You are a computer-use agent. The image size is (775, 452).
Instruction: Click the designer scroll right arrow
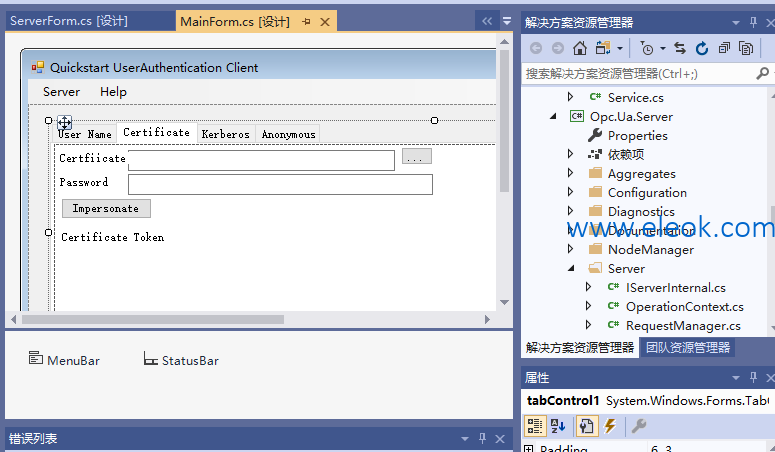[x=487, y=319]
